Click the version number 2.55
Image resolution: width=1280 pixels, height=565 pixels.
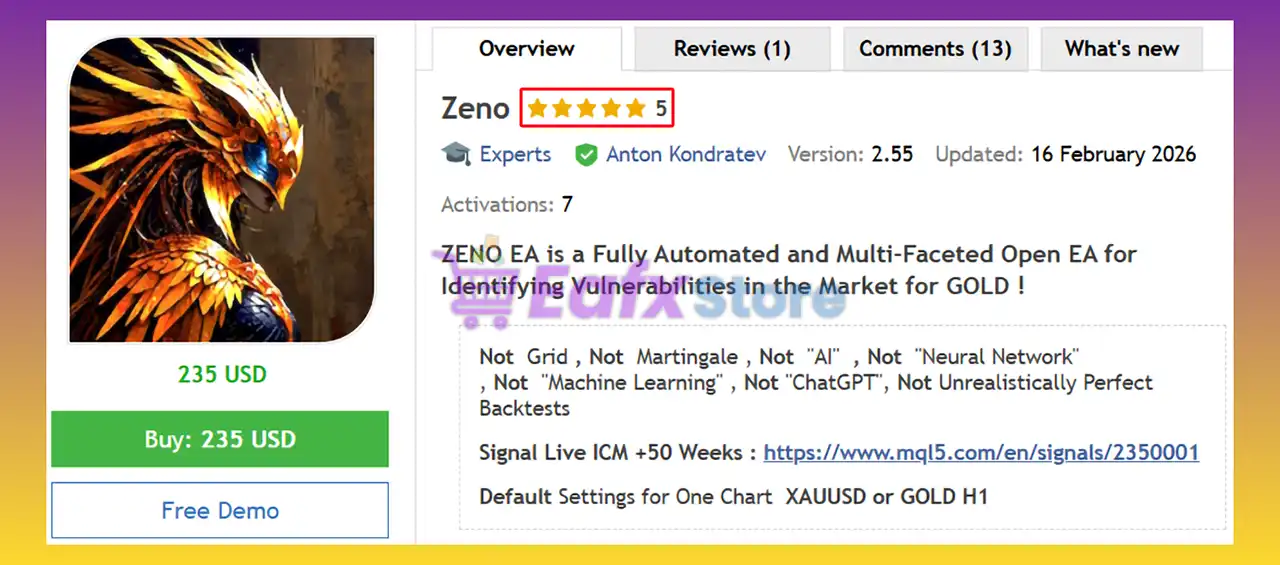click(892, 155)
